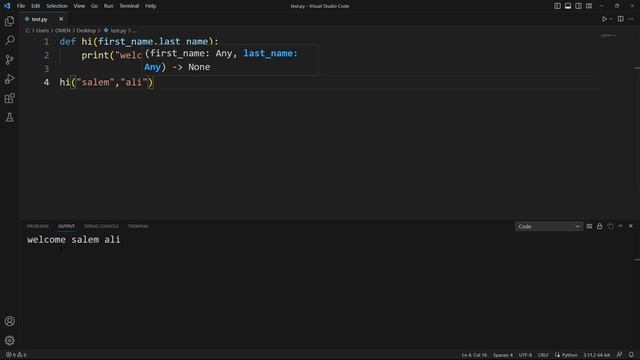Select Python interpreter 3.11.2 64-bit

coord(596,355)
